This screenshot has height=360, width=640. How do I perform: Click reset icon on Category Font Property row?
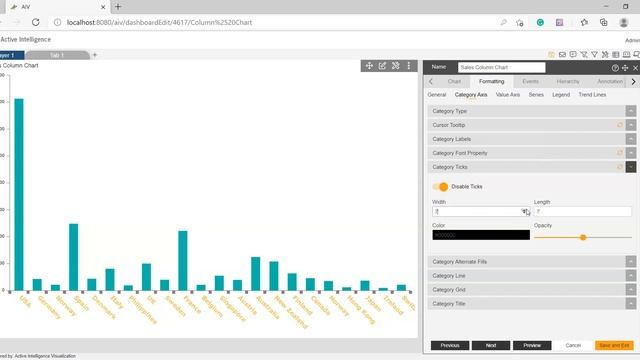pyautogui.click(x=620, y=153)
